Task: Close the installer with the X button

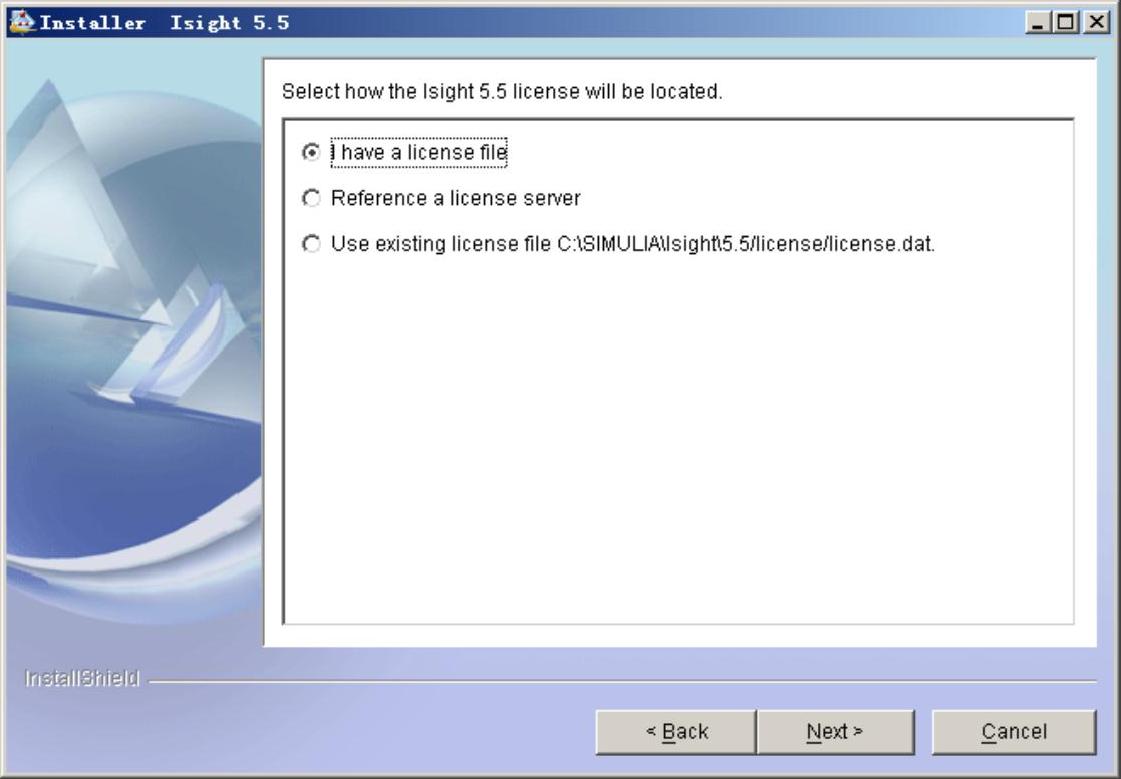Action: point(1096,22)
